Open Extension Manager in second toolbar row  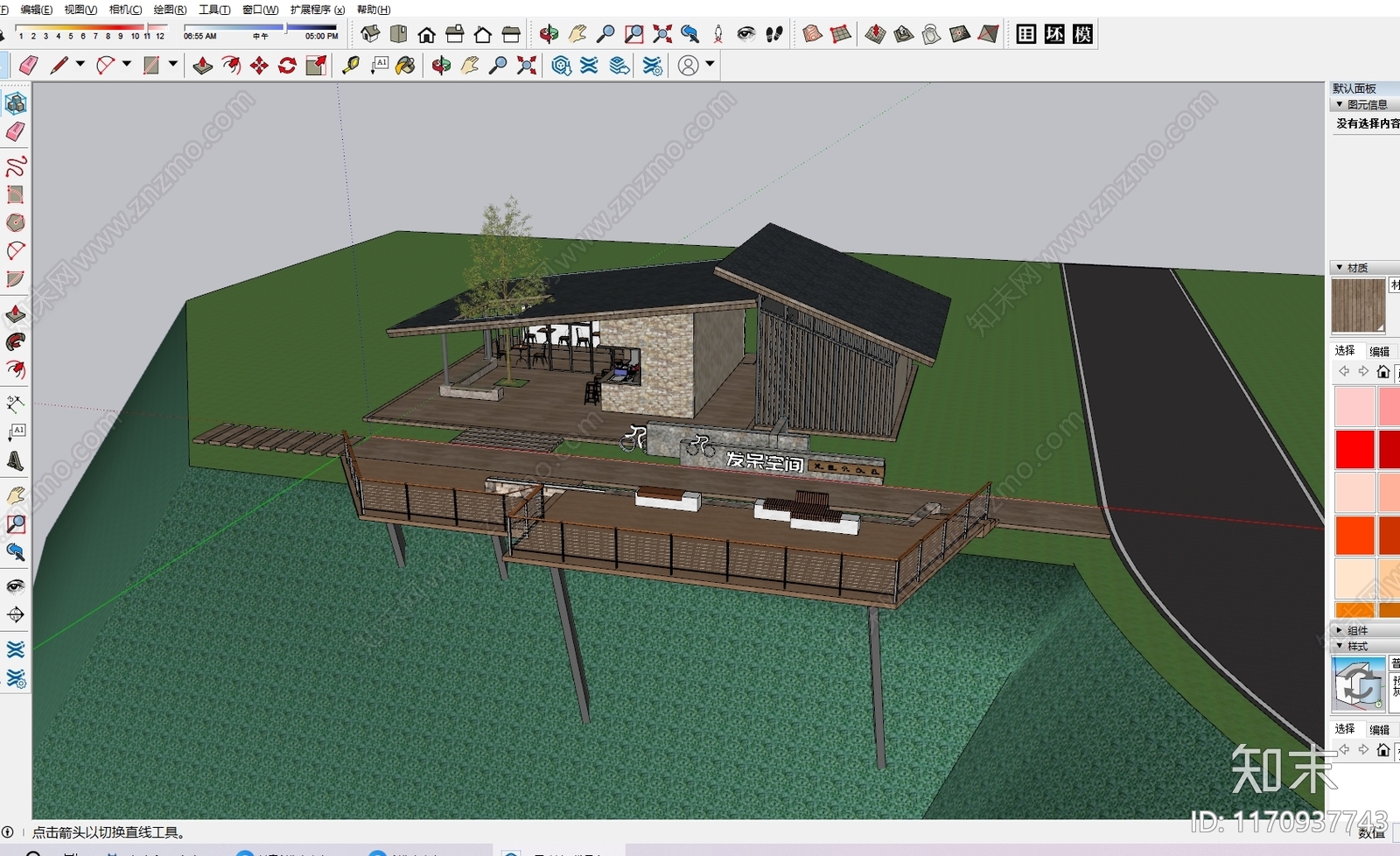coord(652,65)
